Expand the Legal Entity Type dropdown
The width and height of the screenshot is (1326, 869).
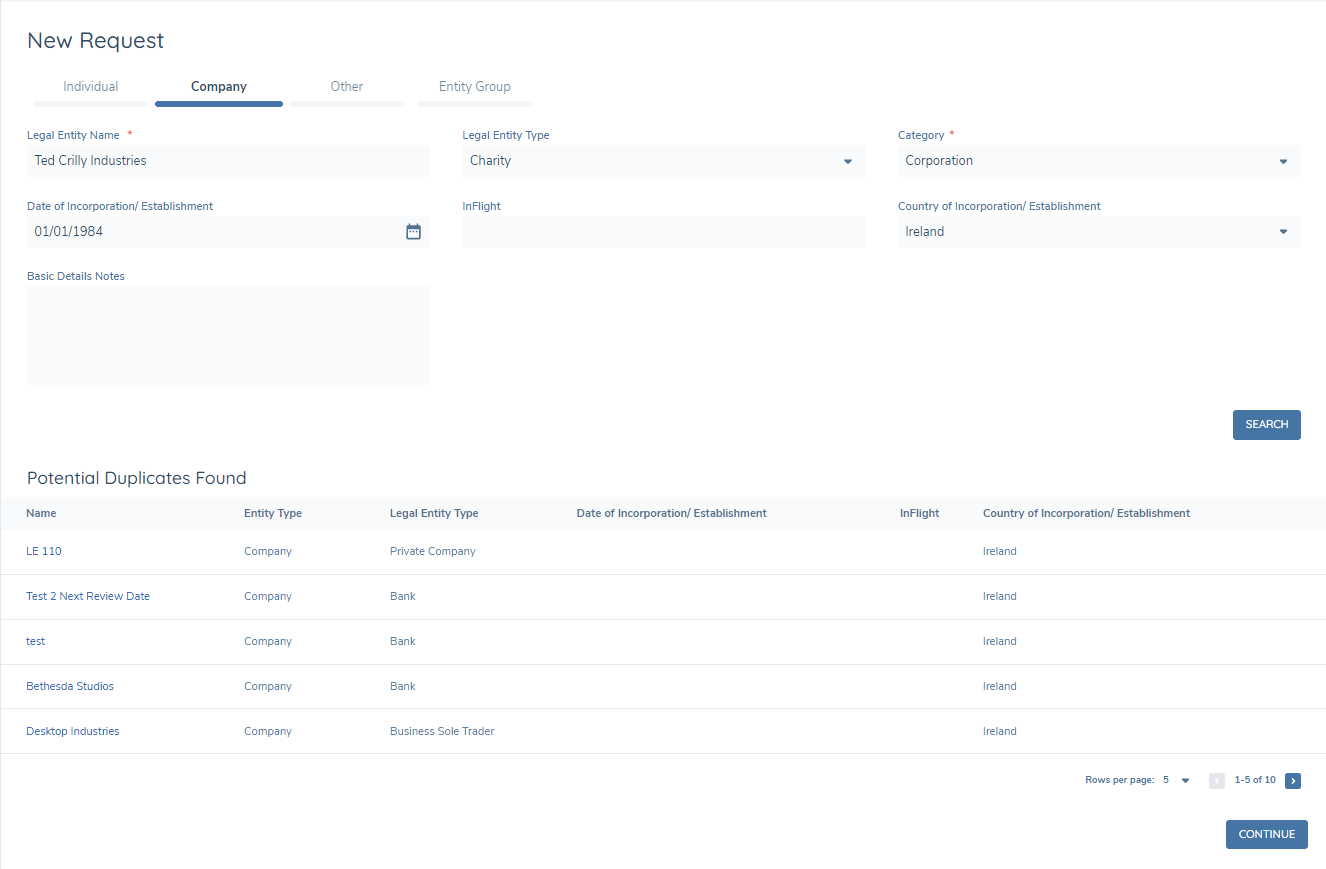click(847, 161)
